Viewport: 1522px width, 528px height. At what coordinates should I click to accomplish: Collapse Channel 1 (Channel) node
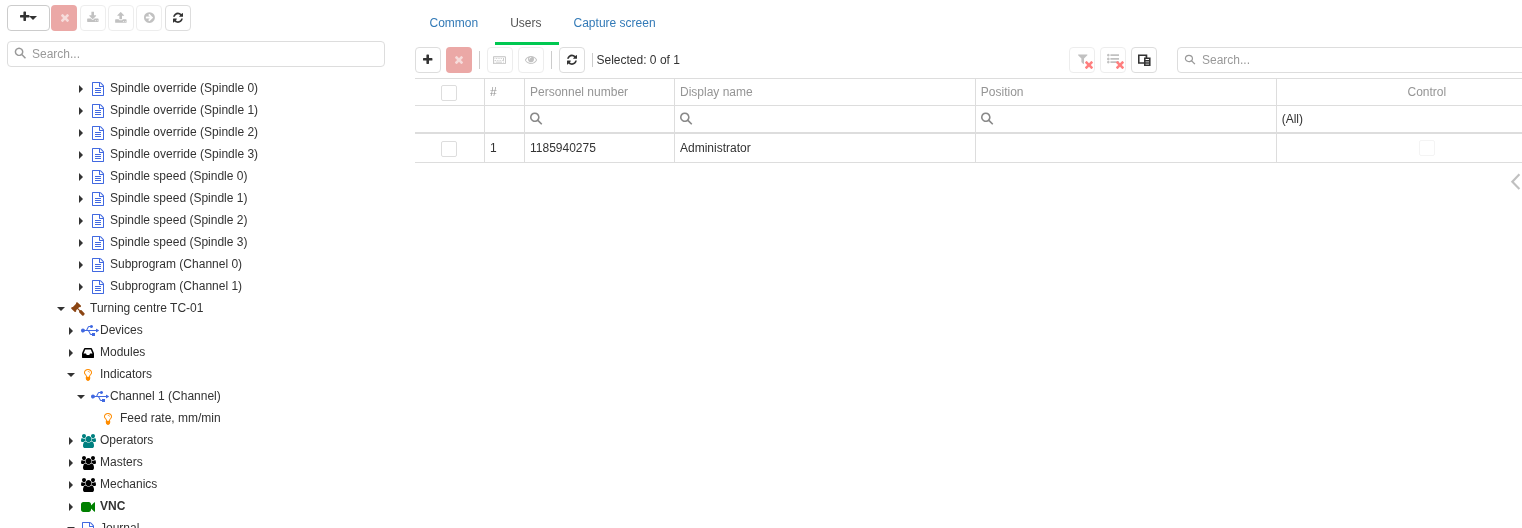coord(81,397)
